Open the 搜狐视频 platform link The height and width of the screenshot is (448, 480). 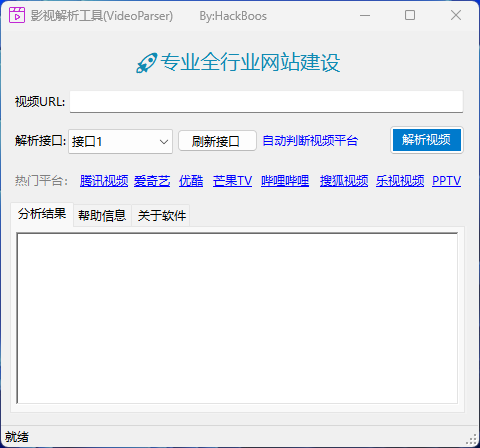click(x=344, y=181)
